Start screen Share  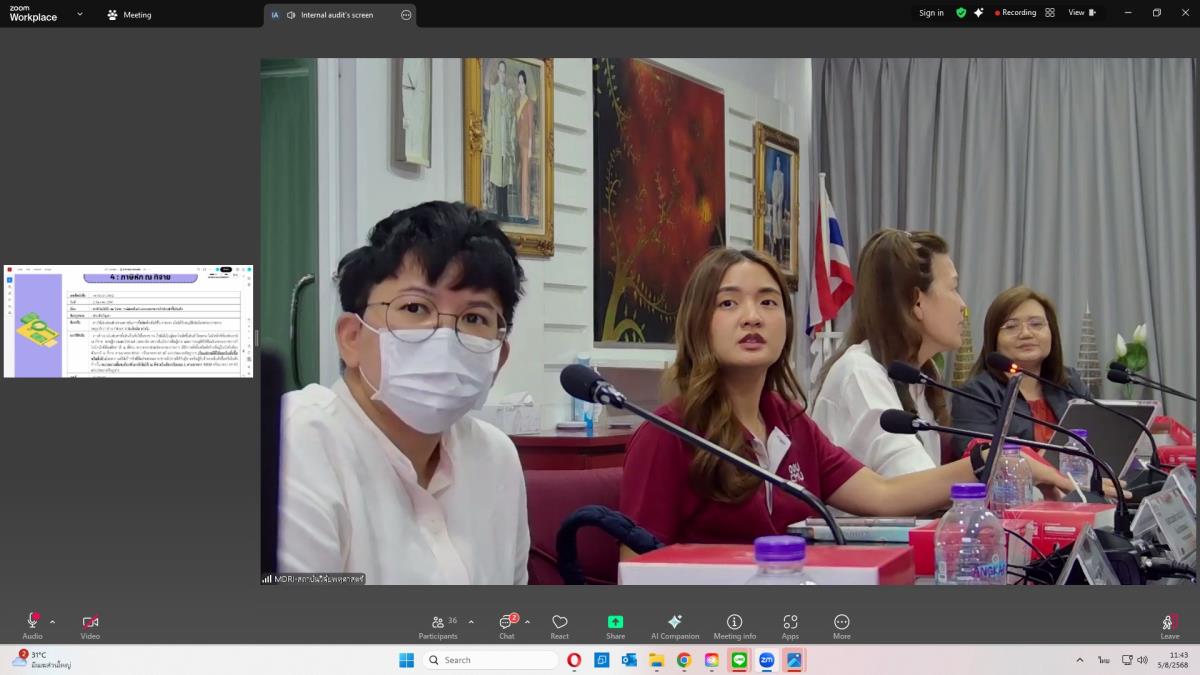coord(615,626)
